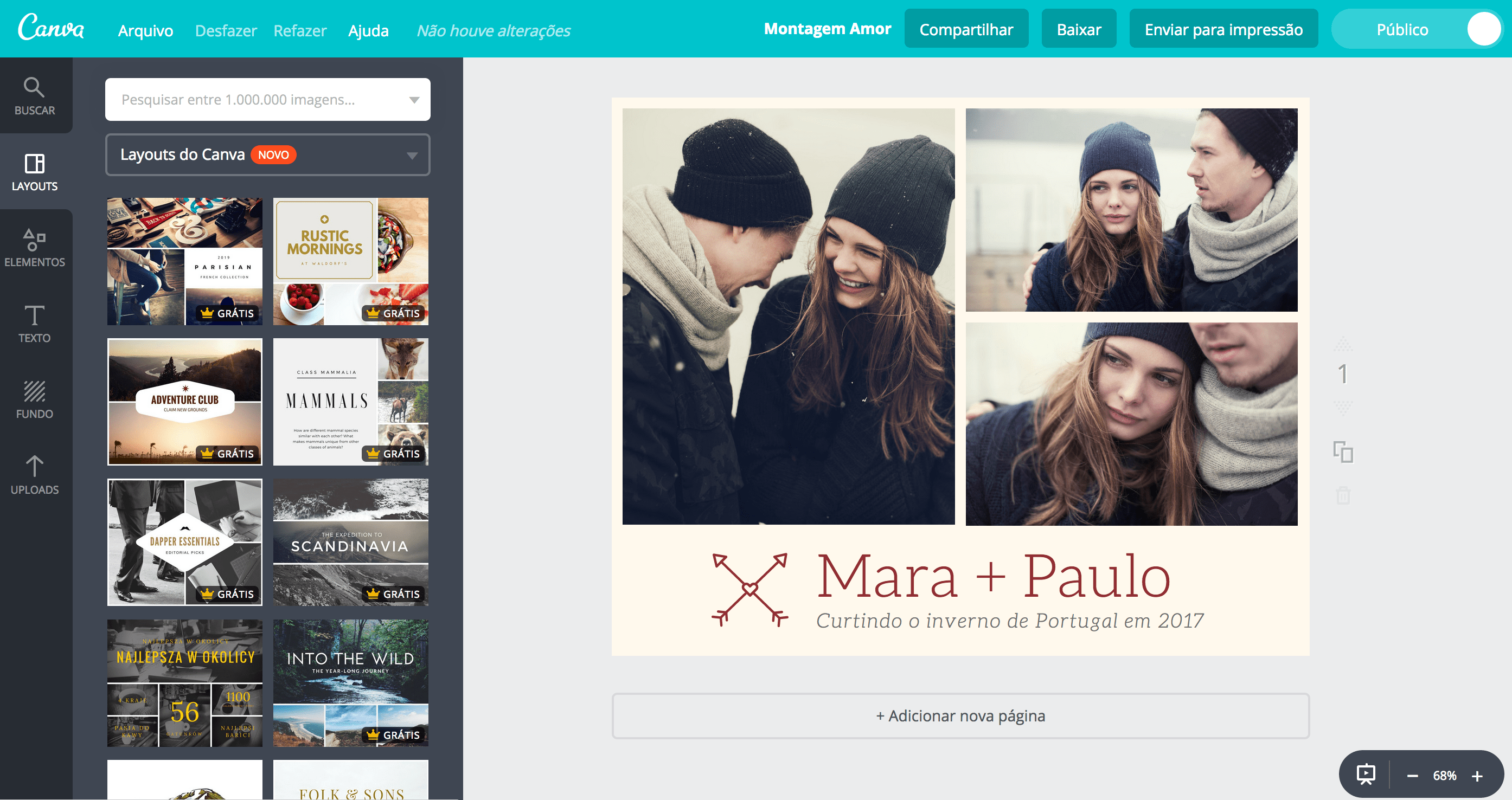The height and width of the screenshot is (800, 1512).
Task: Open the Layouts panel
Action: 35,171
